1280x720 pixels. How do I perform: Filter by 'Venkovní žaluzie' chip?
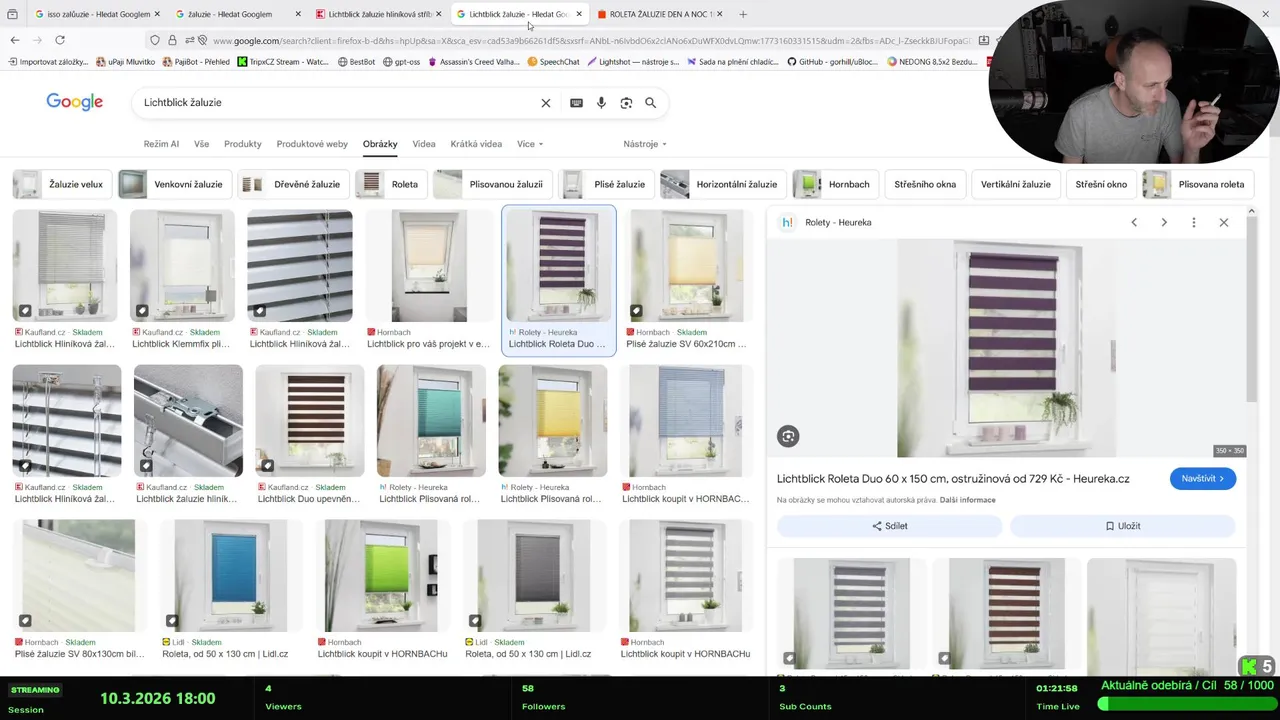tap(175, 184)
